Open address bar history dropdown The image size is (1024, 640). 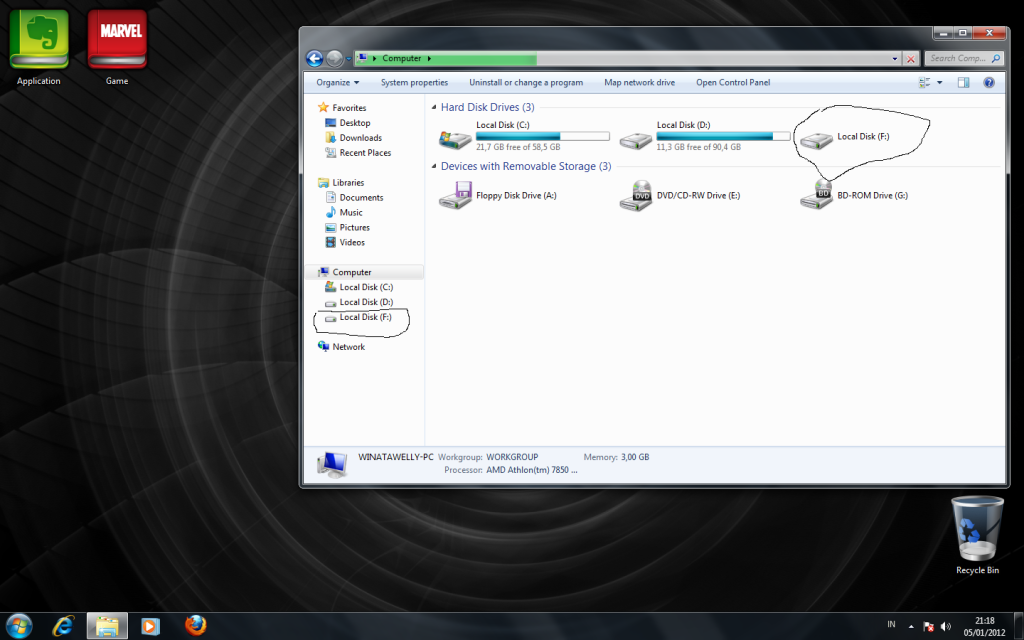[x=895, y=59]
